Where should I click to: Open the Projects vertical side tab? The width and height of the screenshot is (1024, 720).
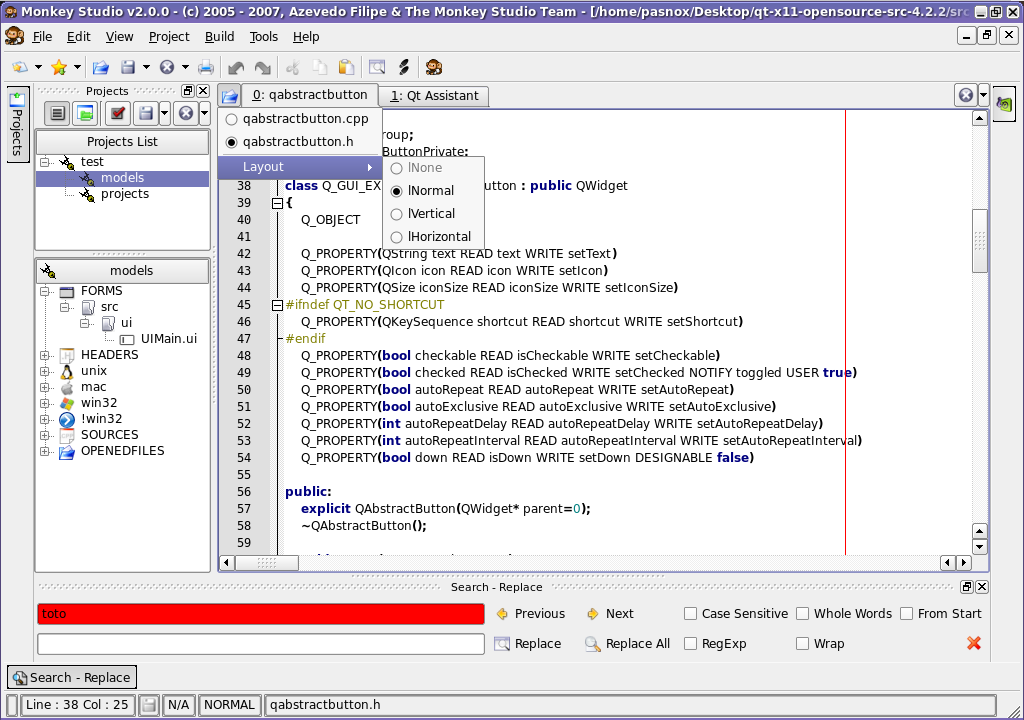pyautogui.click(x=18, y=123)
